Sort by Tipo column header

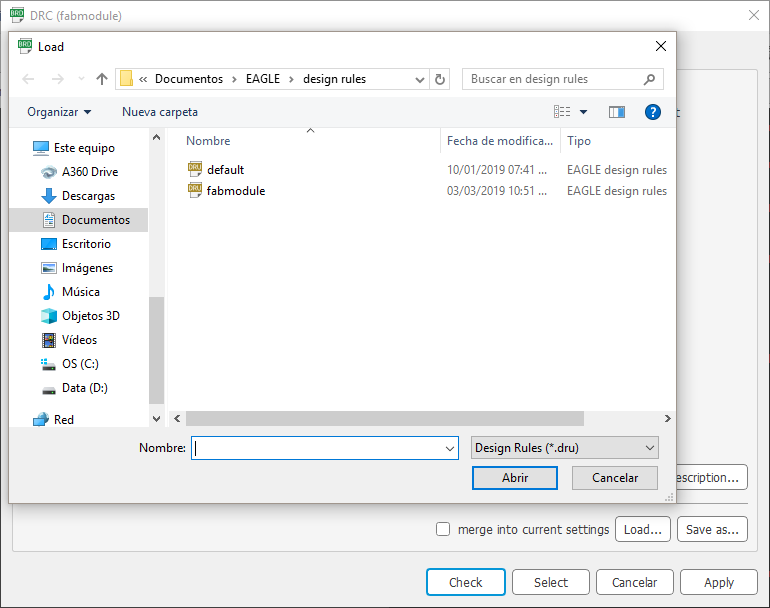click(x=579, y=141)
